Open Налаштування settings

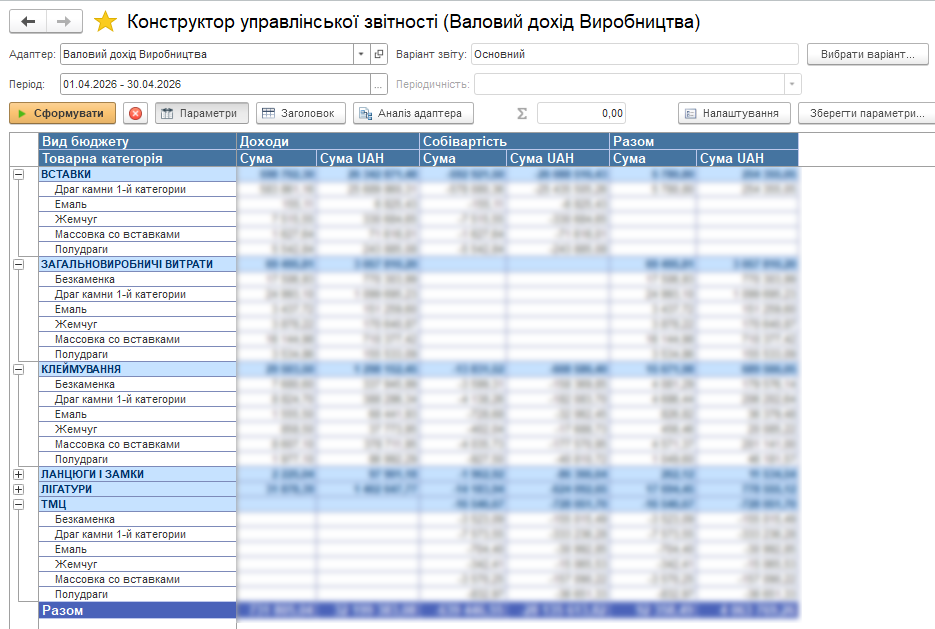(x=734, y=113)
